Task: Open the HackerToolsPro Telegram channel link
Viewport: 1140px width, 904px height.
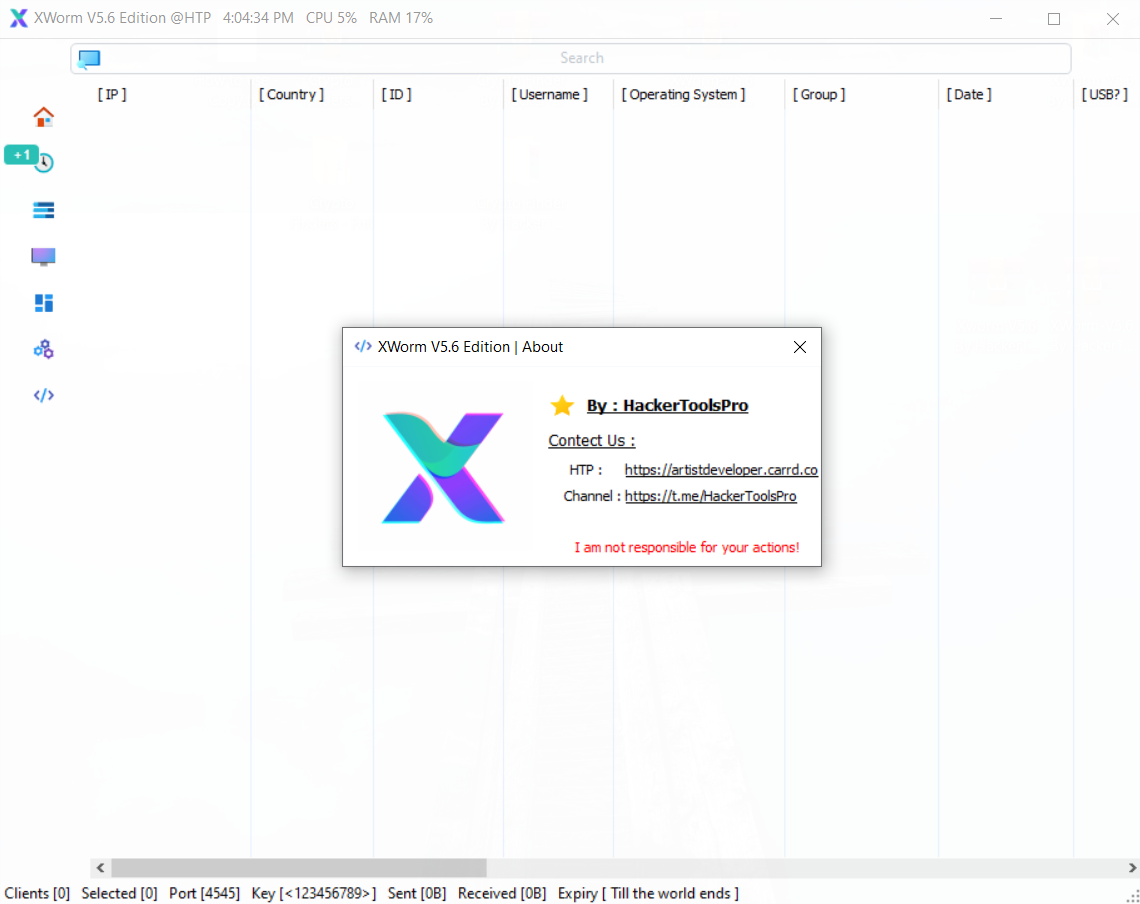Action: pos(711,496)
